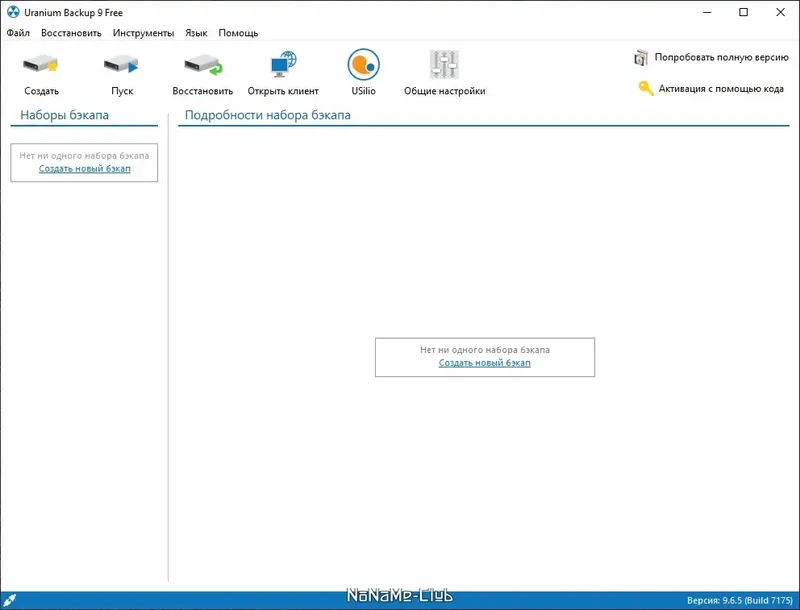Viewport: 800px width, 610px height.
Task: Click Создать новый бэкап in details panel
Action: tap(485, 363)
